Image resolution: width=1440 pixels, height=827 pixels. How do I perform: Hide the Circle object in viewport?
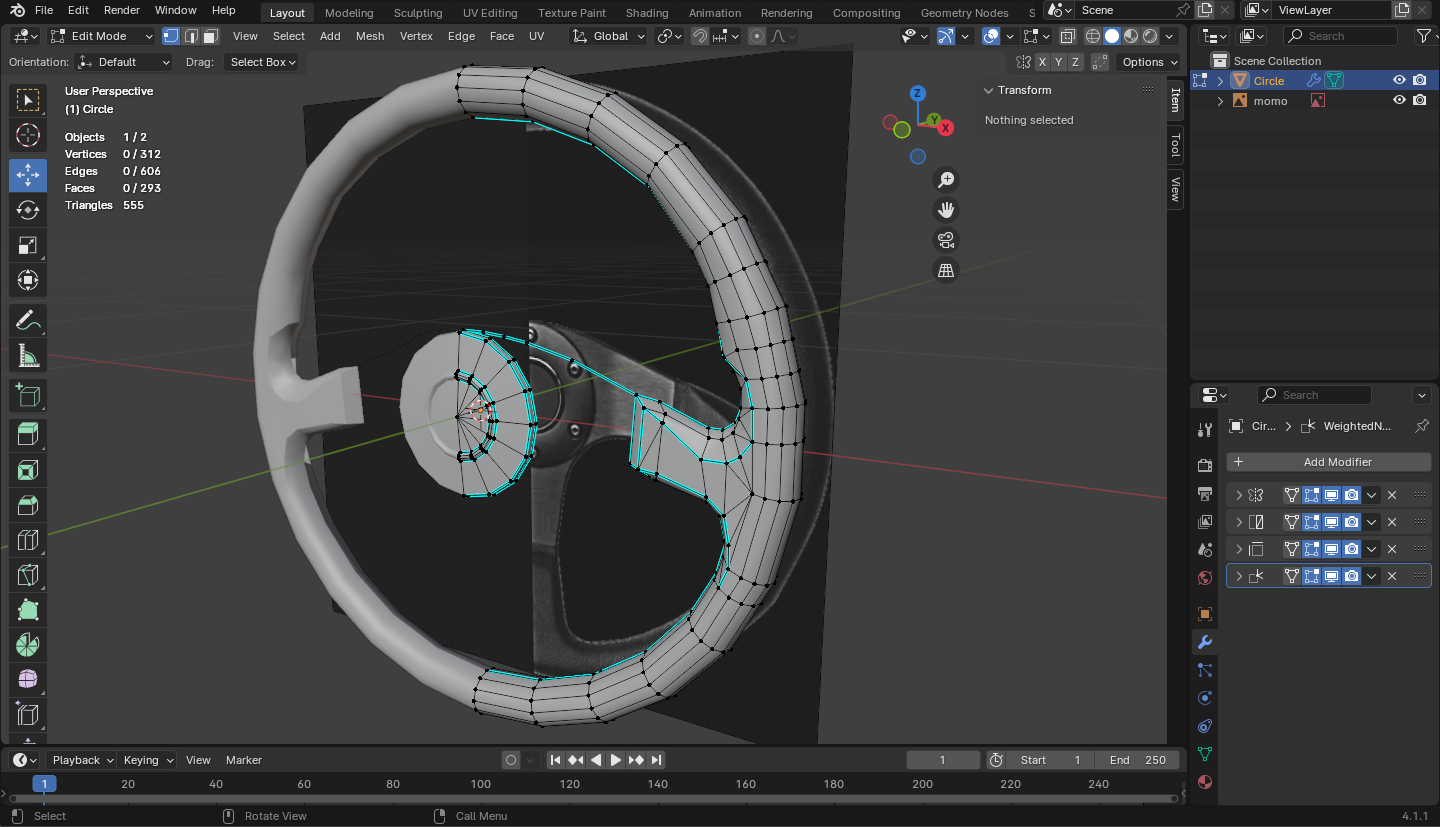coord(1399,81)
